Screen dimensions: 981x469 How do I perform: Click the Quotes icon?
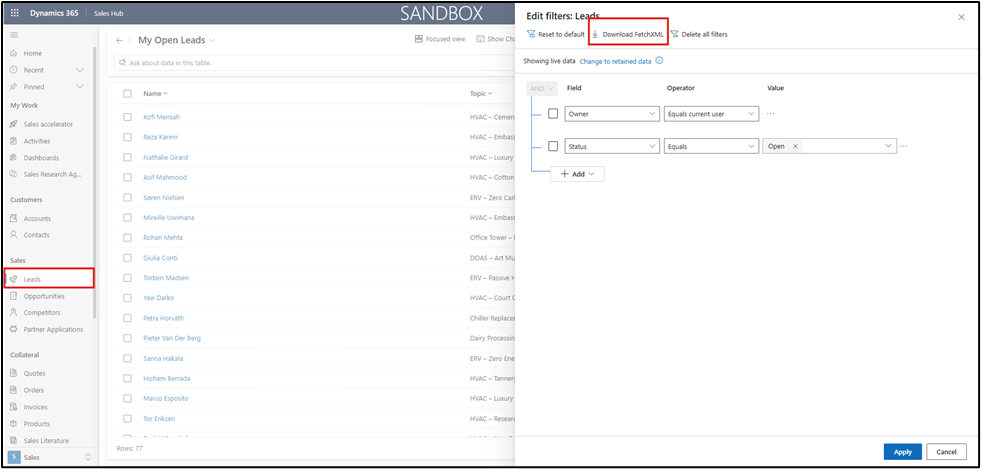tap(14, 373)
